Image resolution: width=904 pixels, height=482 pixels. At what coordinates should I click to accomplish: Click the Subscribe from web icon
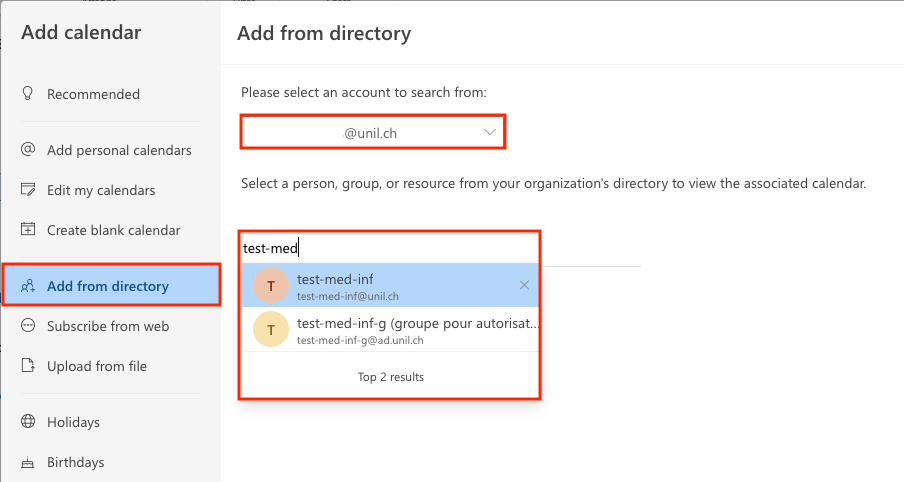coord(28,326)
